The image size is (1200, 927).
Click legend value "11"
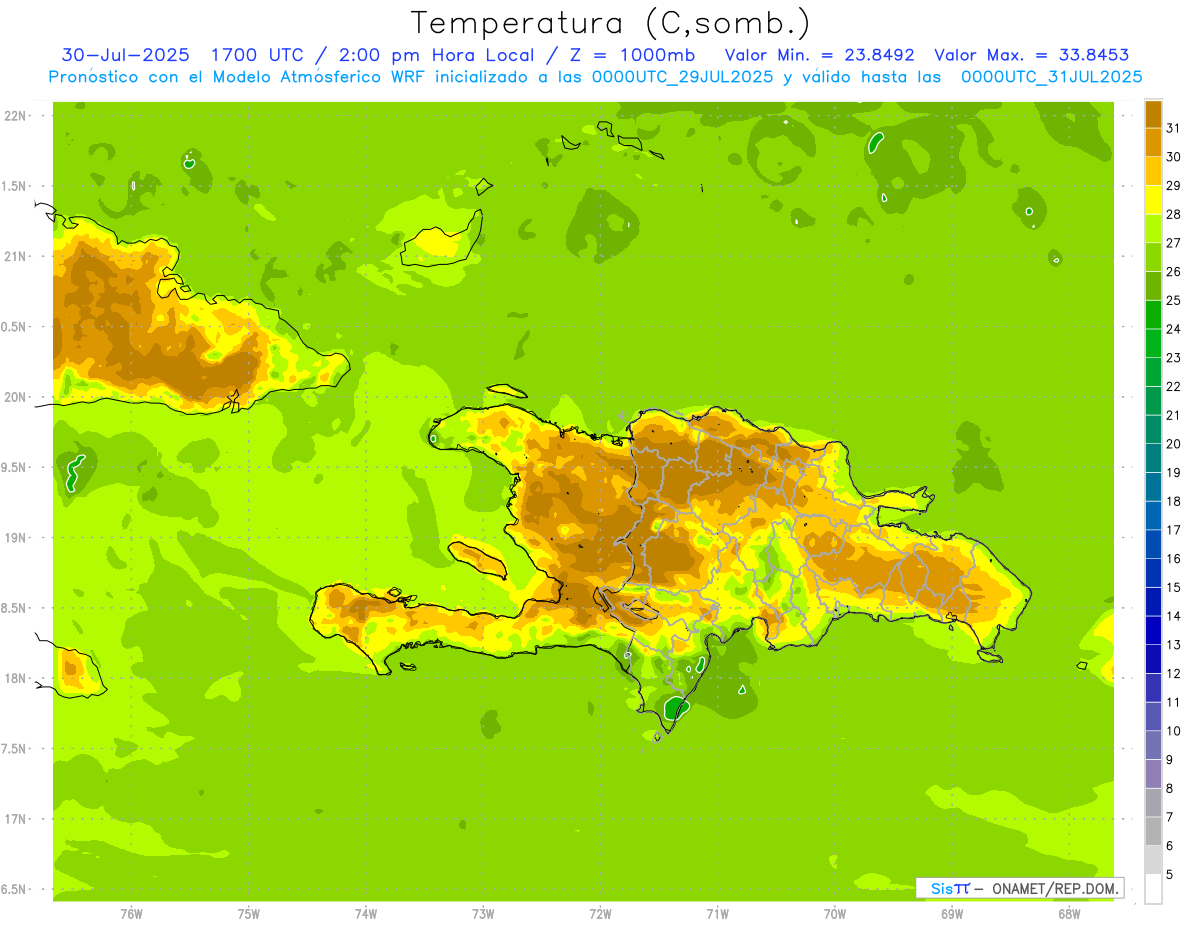click(x=1174, y=702)
